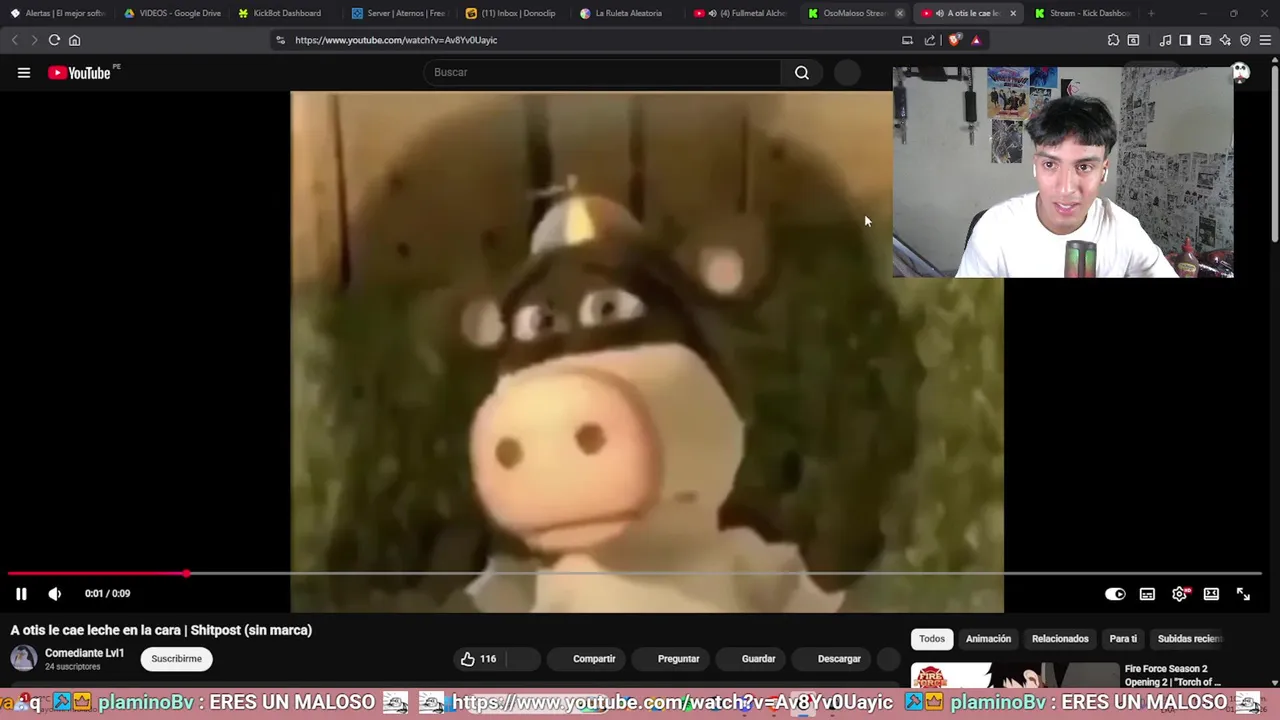Open Fire Force Season 2 Opening video thumbnail
This screenshot has width=1280, height=720.
(1014, 676)
